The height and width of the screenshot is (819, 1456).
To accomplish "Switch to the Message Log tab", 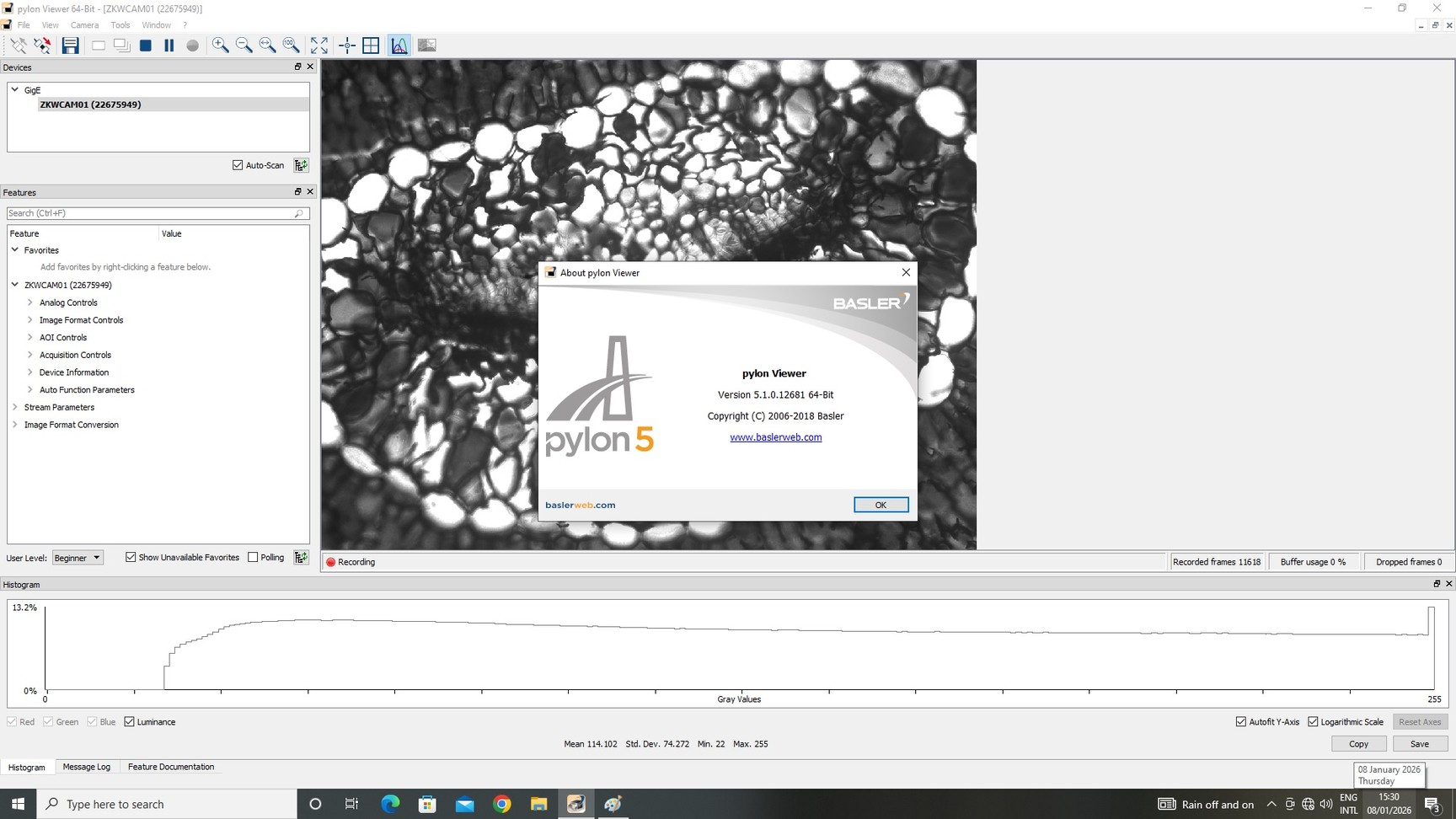I will 86,767.
